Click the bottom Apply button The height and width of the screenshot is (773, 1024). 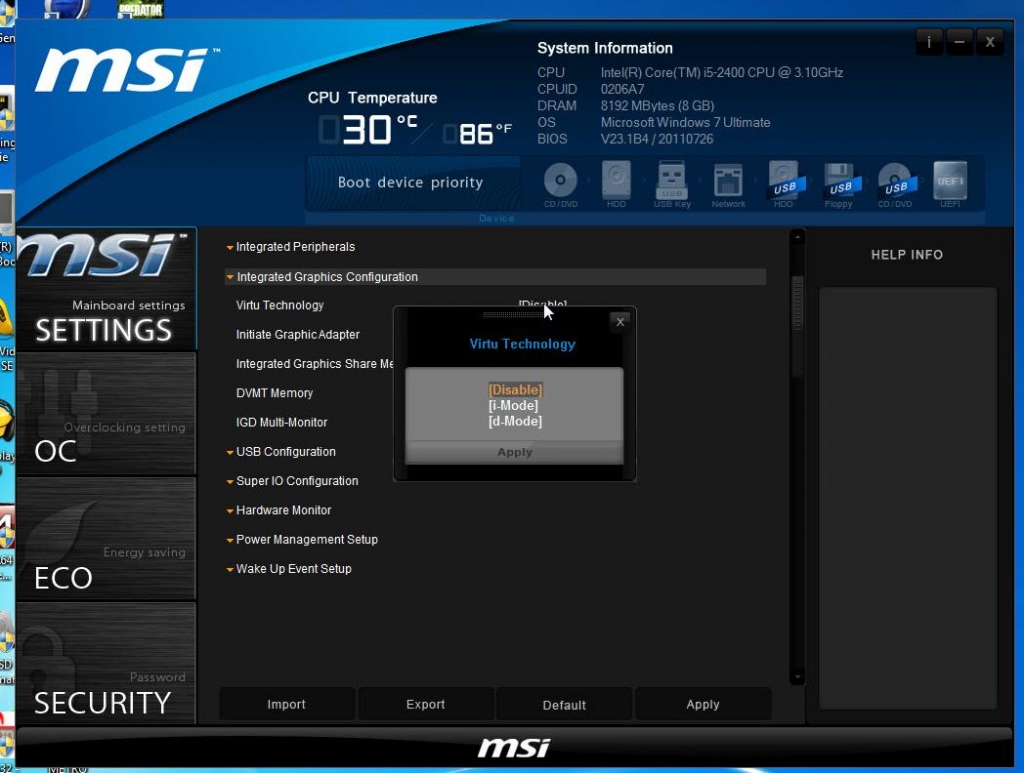[x=703, y=704]
